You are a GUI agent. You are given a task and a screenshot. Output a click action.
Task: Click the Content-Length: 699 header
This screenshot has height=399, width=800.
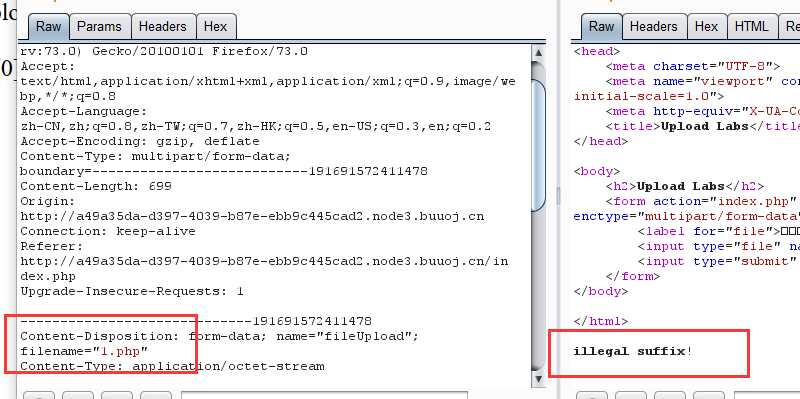(96, 186)
